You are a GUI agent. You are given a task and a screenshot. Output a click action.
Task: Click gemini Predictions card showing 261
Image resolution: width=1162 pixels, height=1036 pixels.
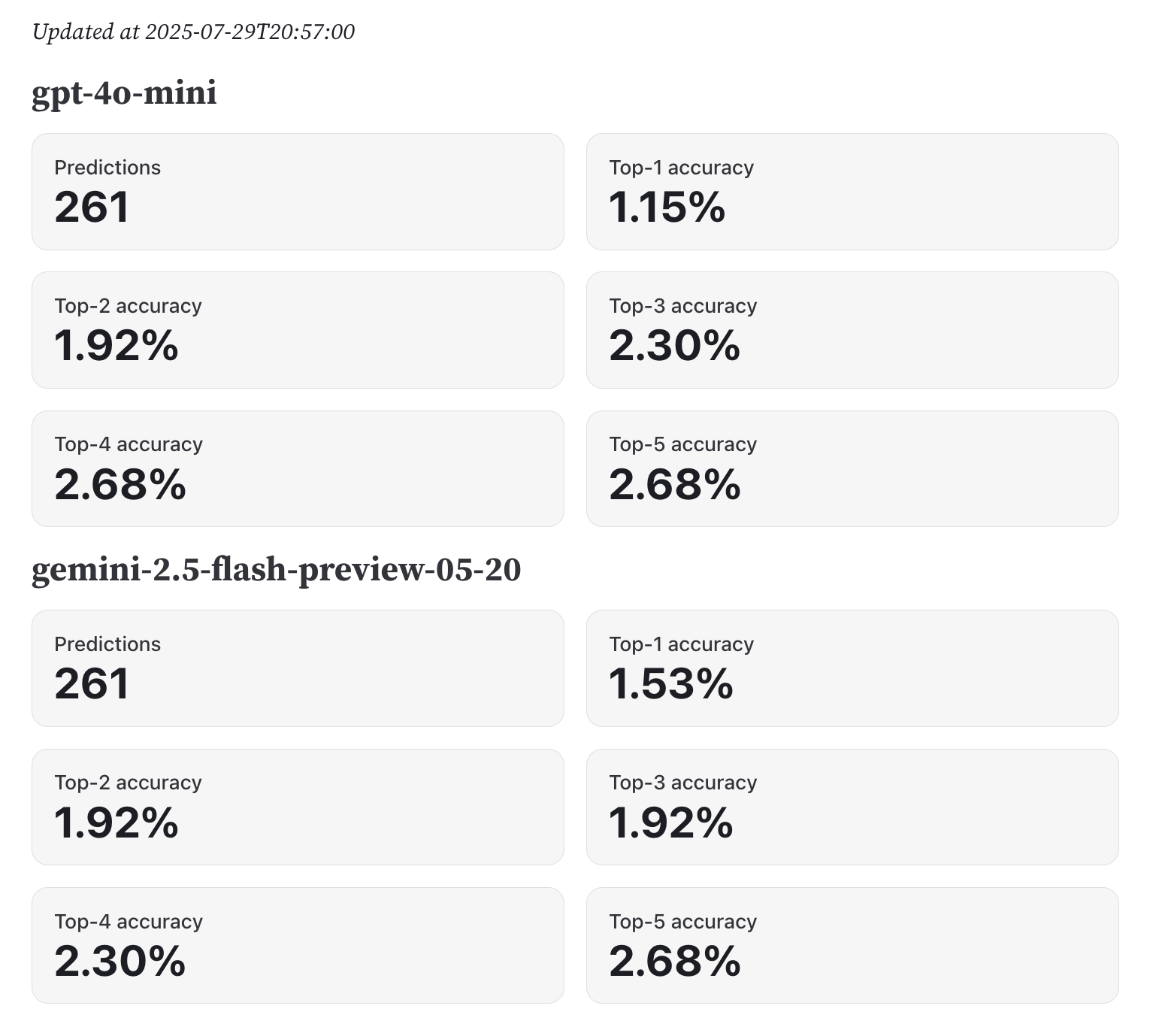tap(298, 668)
